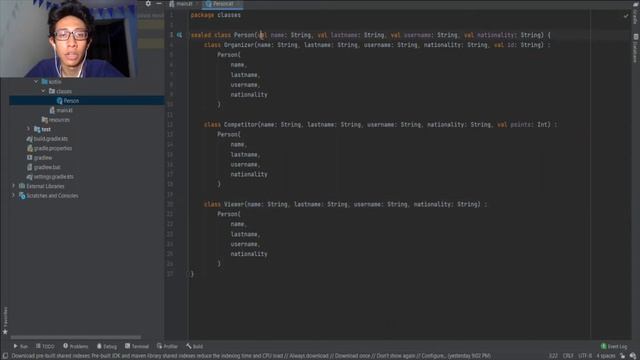The width and height of the screenshot is (640, 360).
Task: Open gradle.properties file
Action: [53, 148]
